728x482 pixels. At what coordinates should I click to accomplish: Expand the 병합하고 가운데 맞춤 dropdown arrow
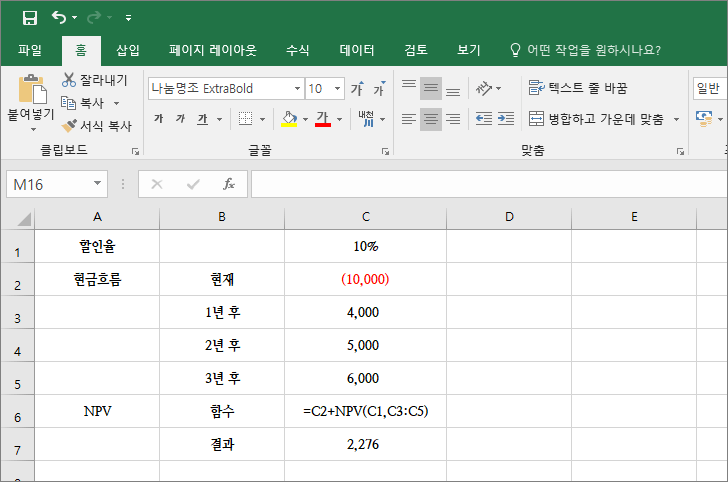[x=676, y=119]
